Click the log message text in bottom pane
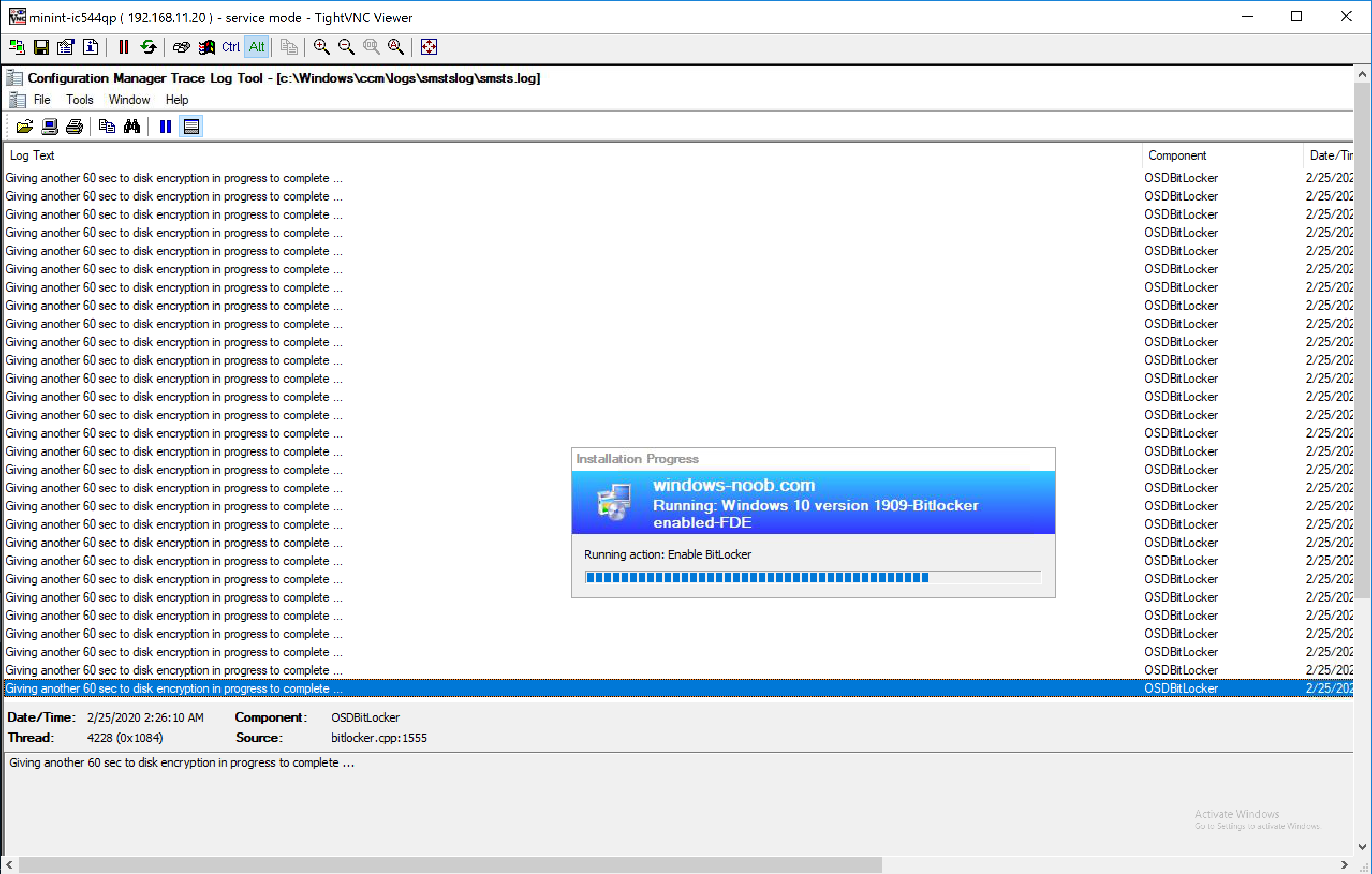 [x=182, y=763]
